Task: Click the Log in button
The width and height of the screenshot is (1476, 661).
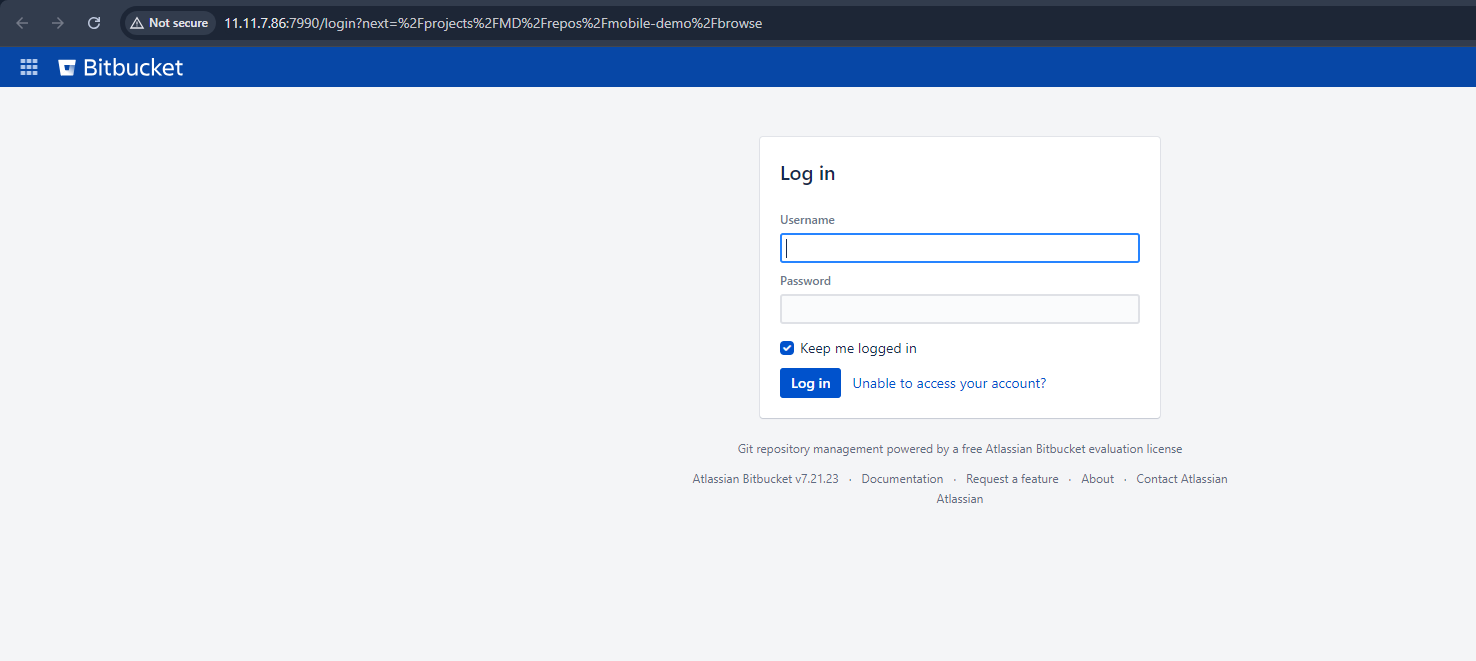Action: click(x=810, y=383)
